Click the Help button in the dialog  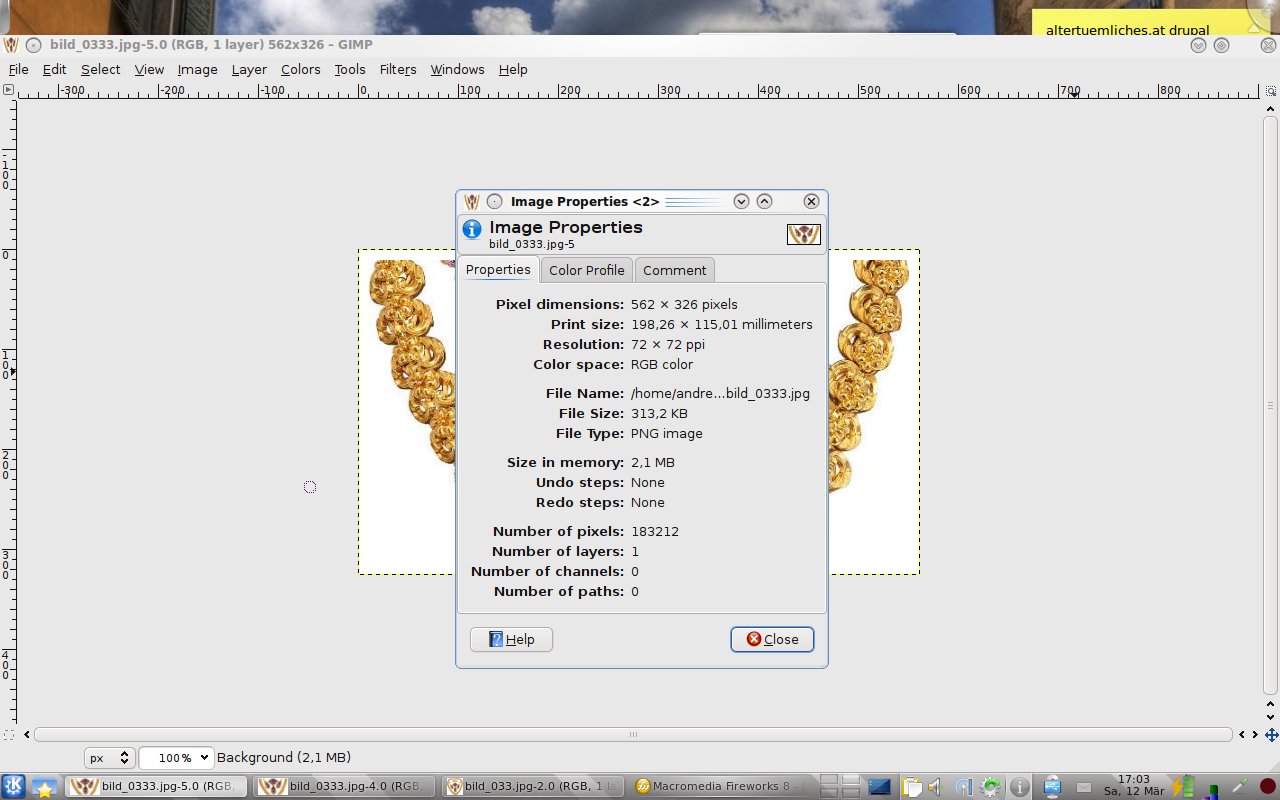[x=511, y=639]
